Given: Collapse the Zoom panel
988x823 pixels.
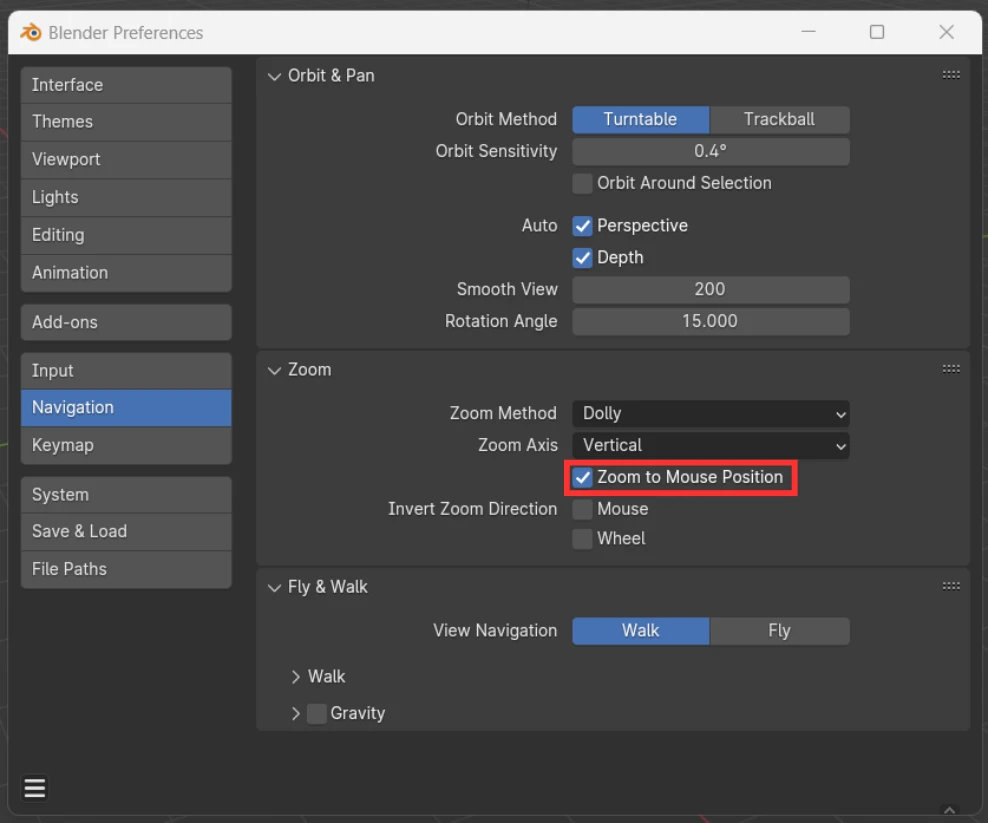Looking at the screenshot, I should pyautogui.click(x=274, y=370).
